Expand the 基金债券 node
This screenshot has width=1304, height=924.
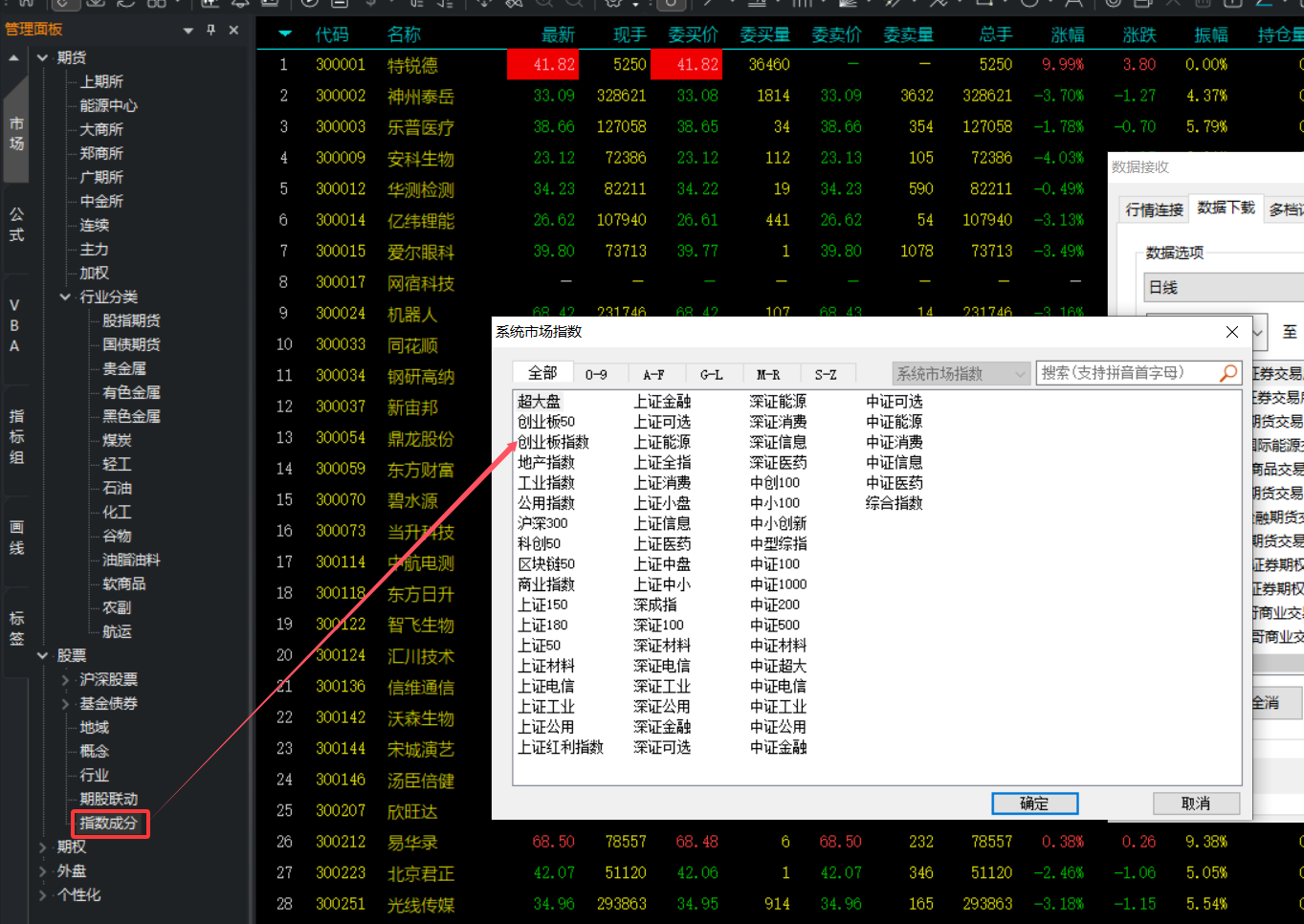pyautogui.click(x=65, y=703)
